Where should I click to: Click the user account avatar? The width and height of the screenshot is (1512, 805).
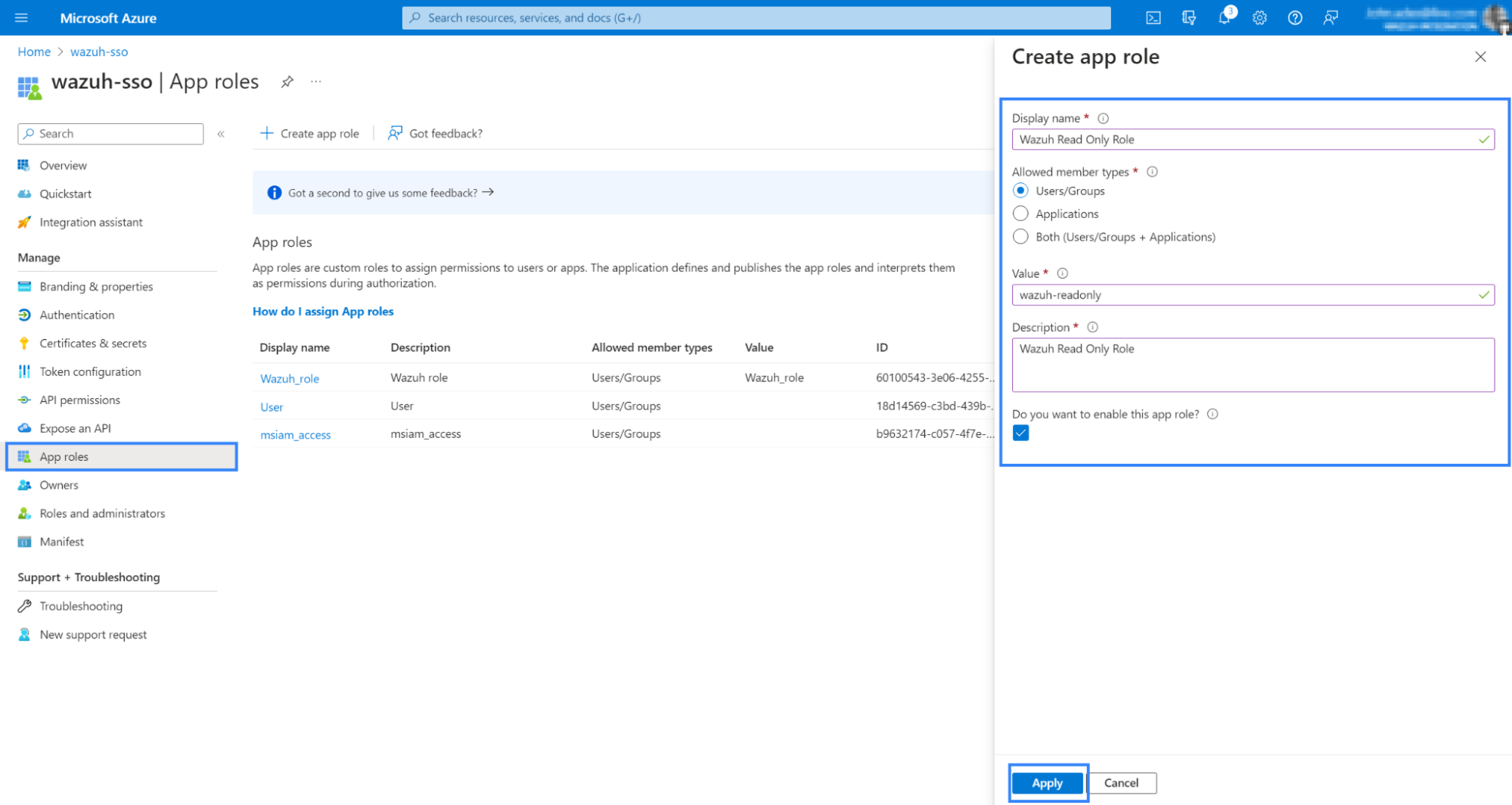click(1495, 17)
